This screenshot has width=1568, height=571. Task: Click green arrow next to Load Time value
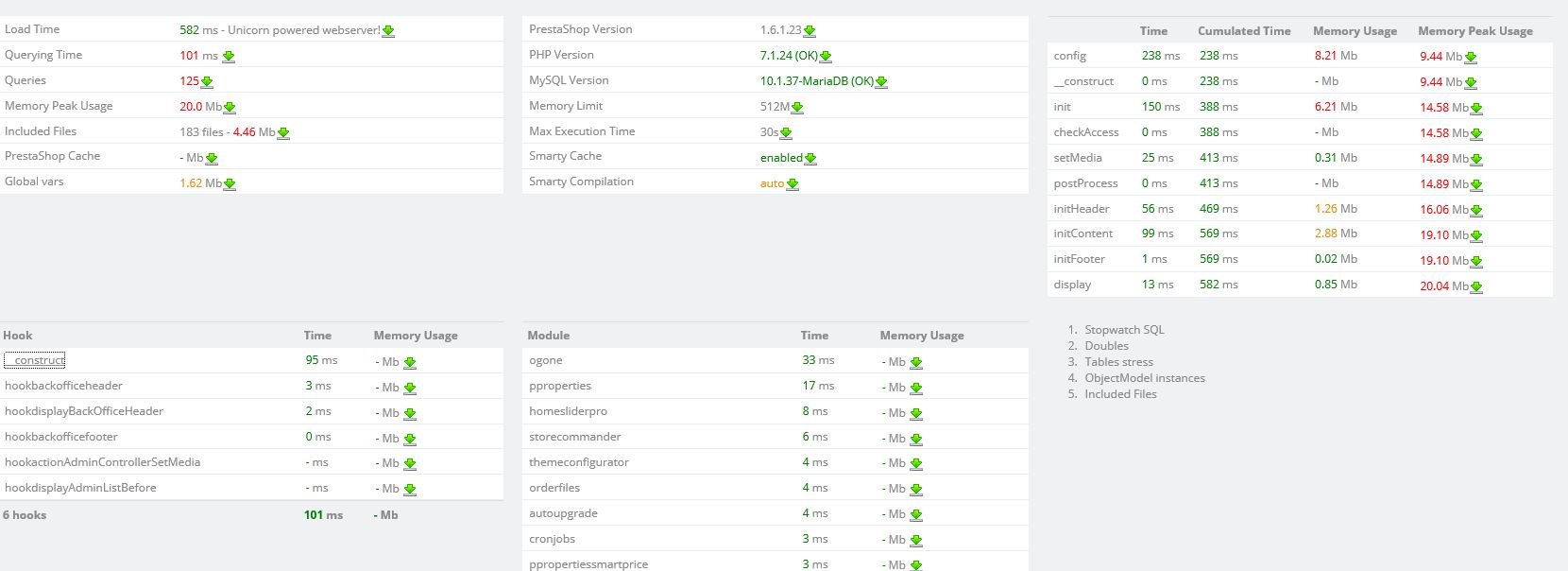[x=388, y=31]
